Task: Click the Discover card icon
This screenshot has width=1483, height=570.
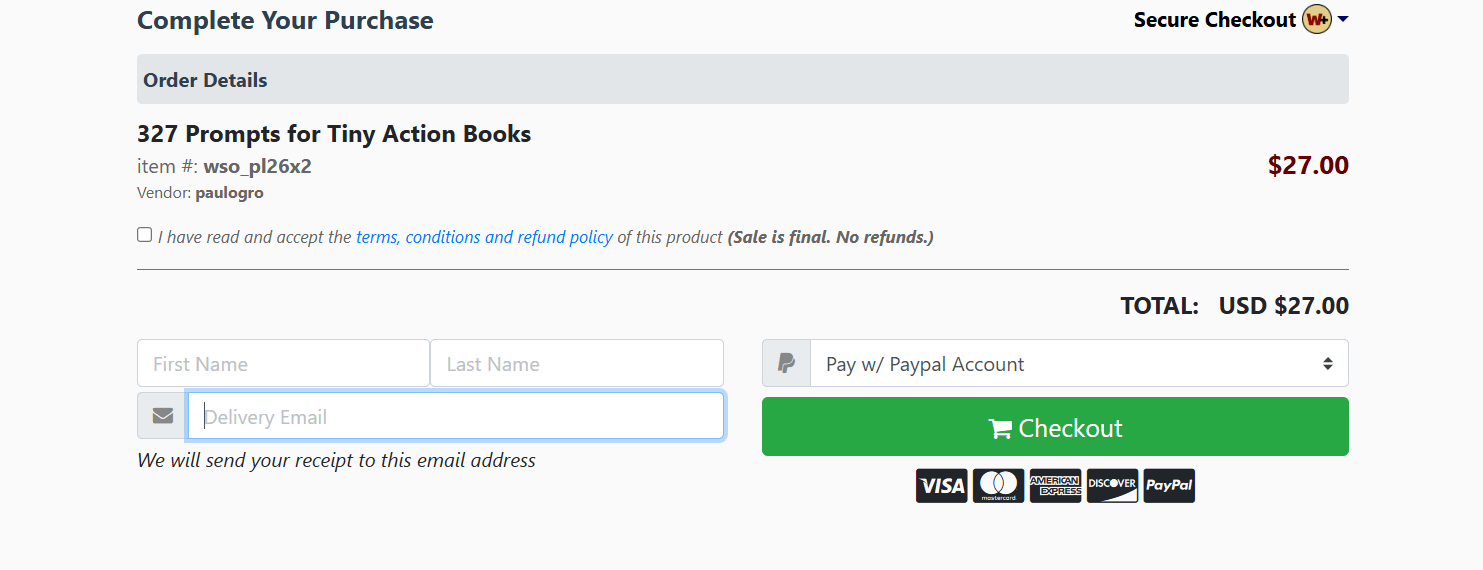Action: (1112, 486)
